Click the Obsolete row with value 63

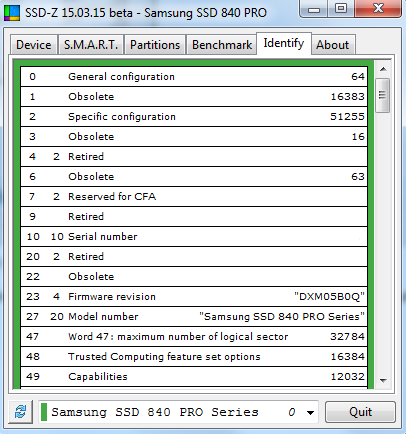(194, 177)
